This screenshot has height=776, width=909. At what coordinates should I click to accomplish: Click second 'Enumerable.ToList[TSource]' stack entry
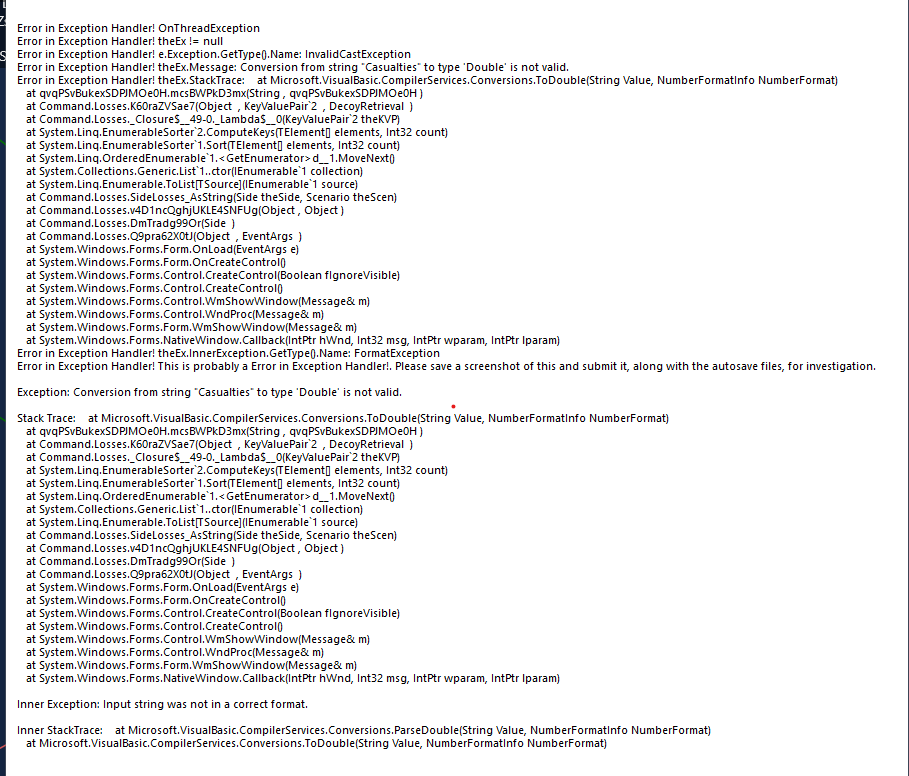[x=192, y=523]
